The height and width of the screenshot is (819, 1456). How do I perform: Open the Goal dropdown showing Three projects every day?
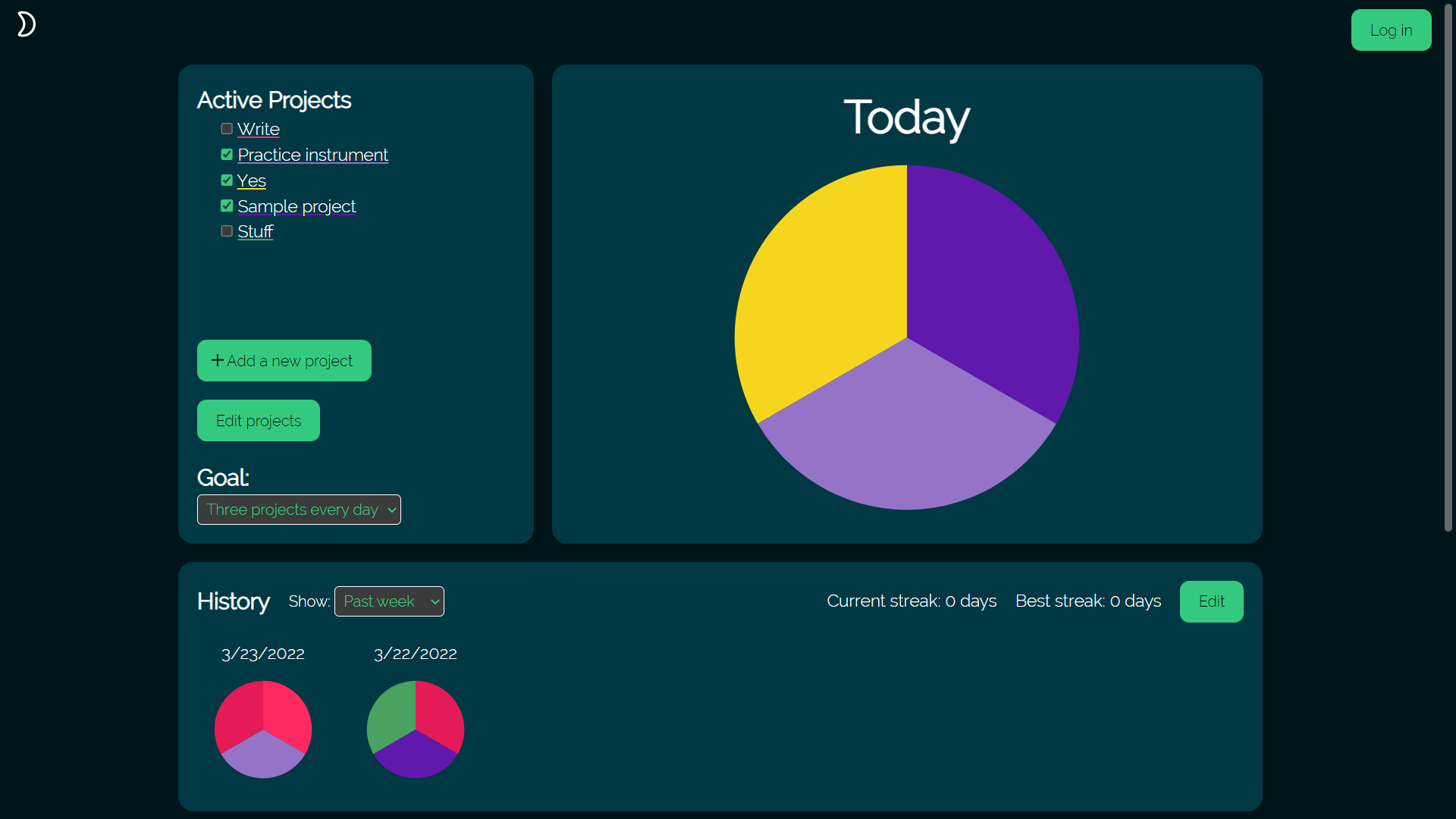click(x=299, y=510)
